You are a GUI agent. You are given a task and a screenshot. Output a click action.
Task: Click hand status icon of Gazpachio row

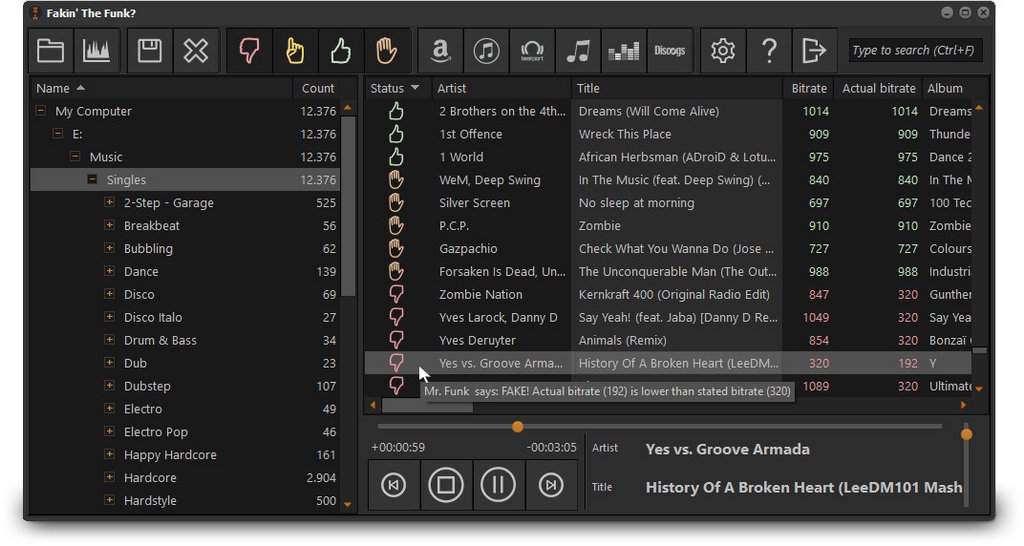[396, 248]
